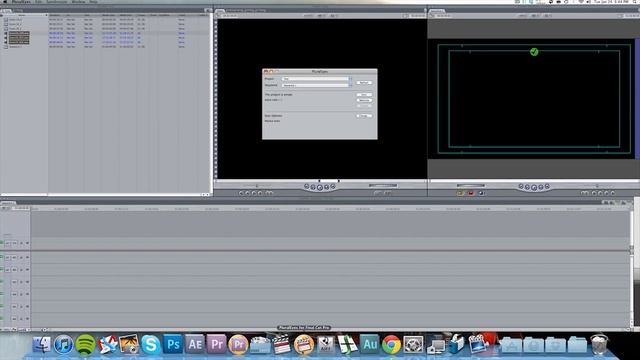Go to next edit in Canvas transport
The height and width of the screenshot is (360, 640).
pos(547,187)
